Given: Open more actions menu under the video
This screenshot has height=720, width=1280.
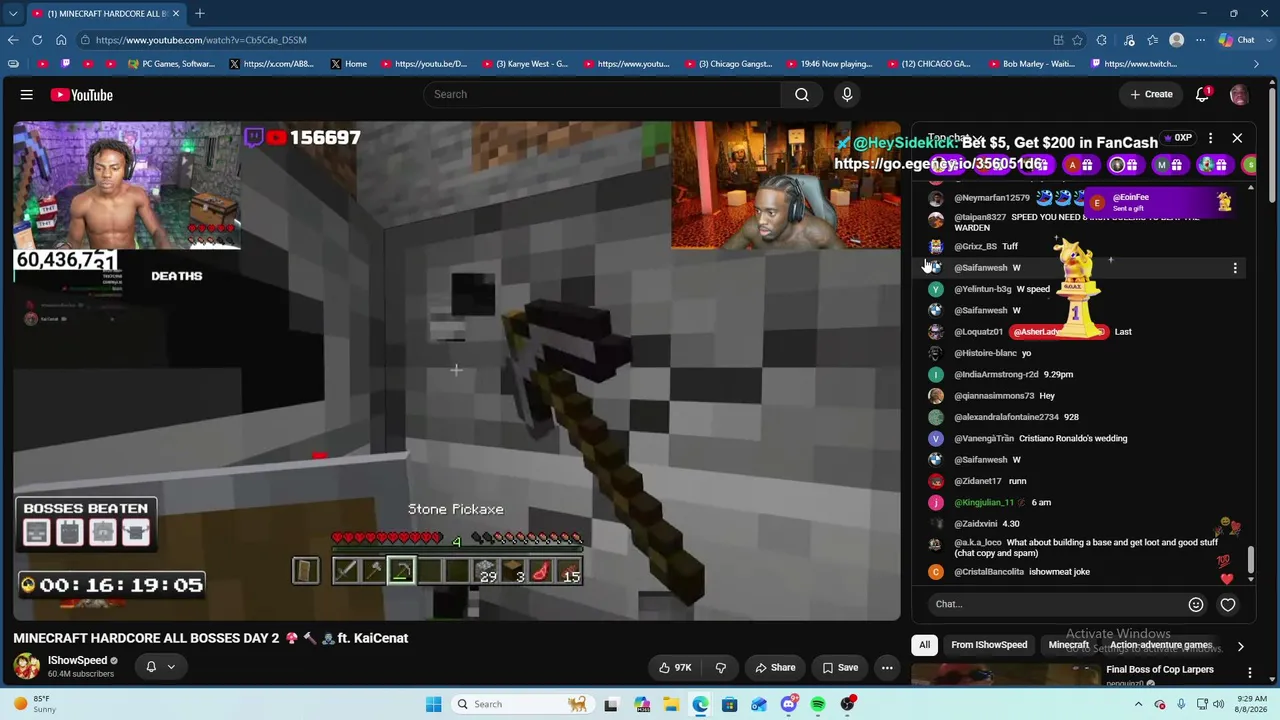Looking at the screenshot, I should (887, 667).
